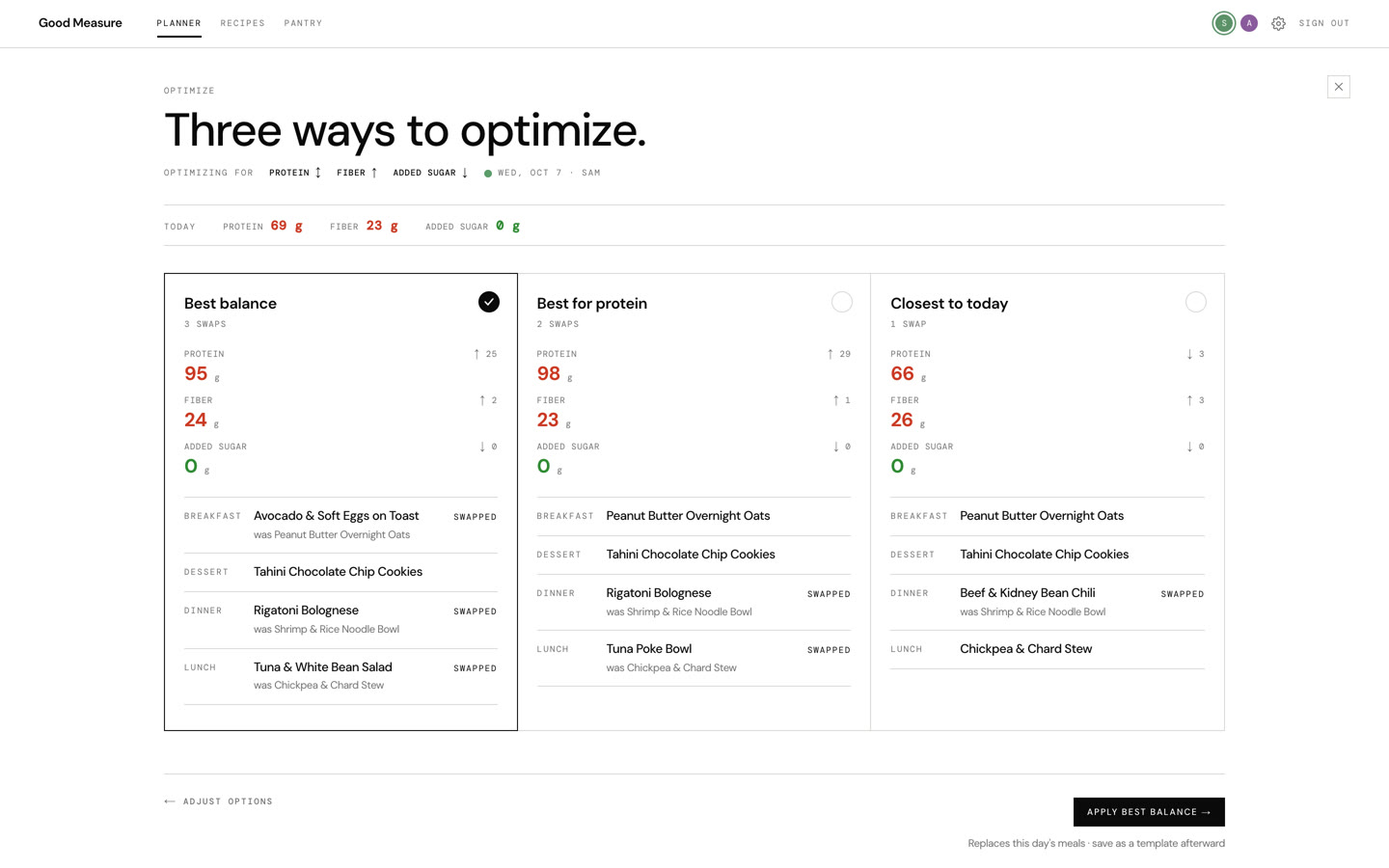Viewport: 1389px width, 868px height.
Task: Go back via Adjust Options
Action: 218,801
